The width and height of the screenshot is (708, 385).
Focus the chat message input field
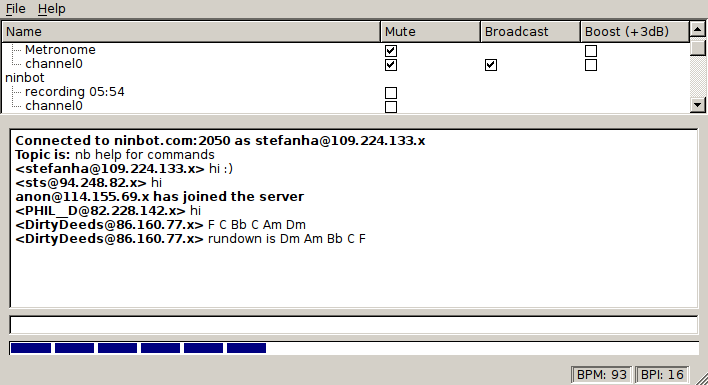354,325
